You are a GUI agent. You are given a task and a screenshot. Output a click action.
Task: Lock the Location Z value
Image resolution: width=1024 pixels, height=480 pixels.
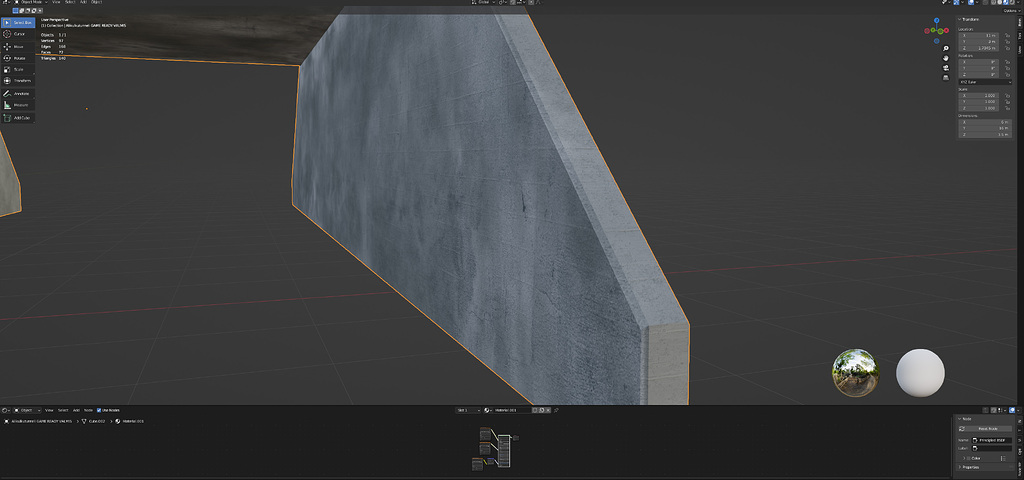point(1008,48)
